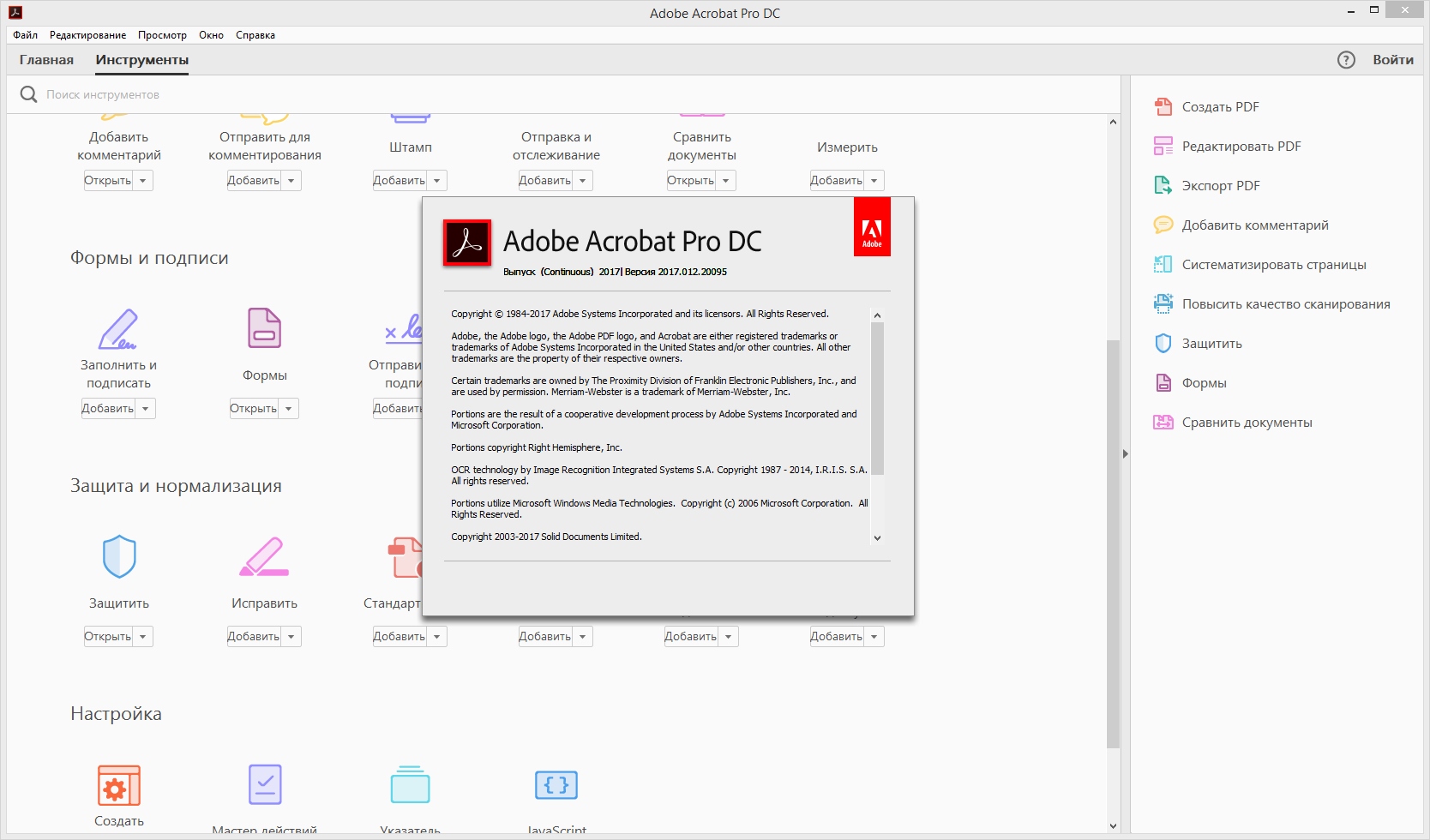Click the Index (Указатель) tool icon
1430x840 pixels.
pos(411,784)
